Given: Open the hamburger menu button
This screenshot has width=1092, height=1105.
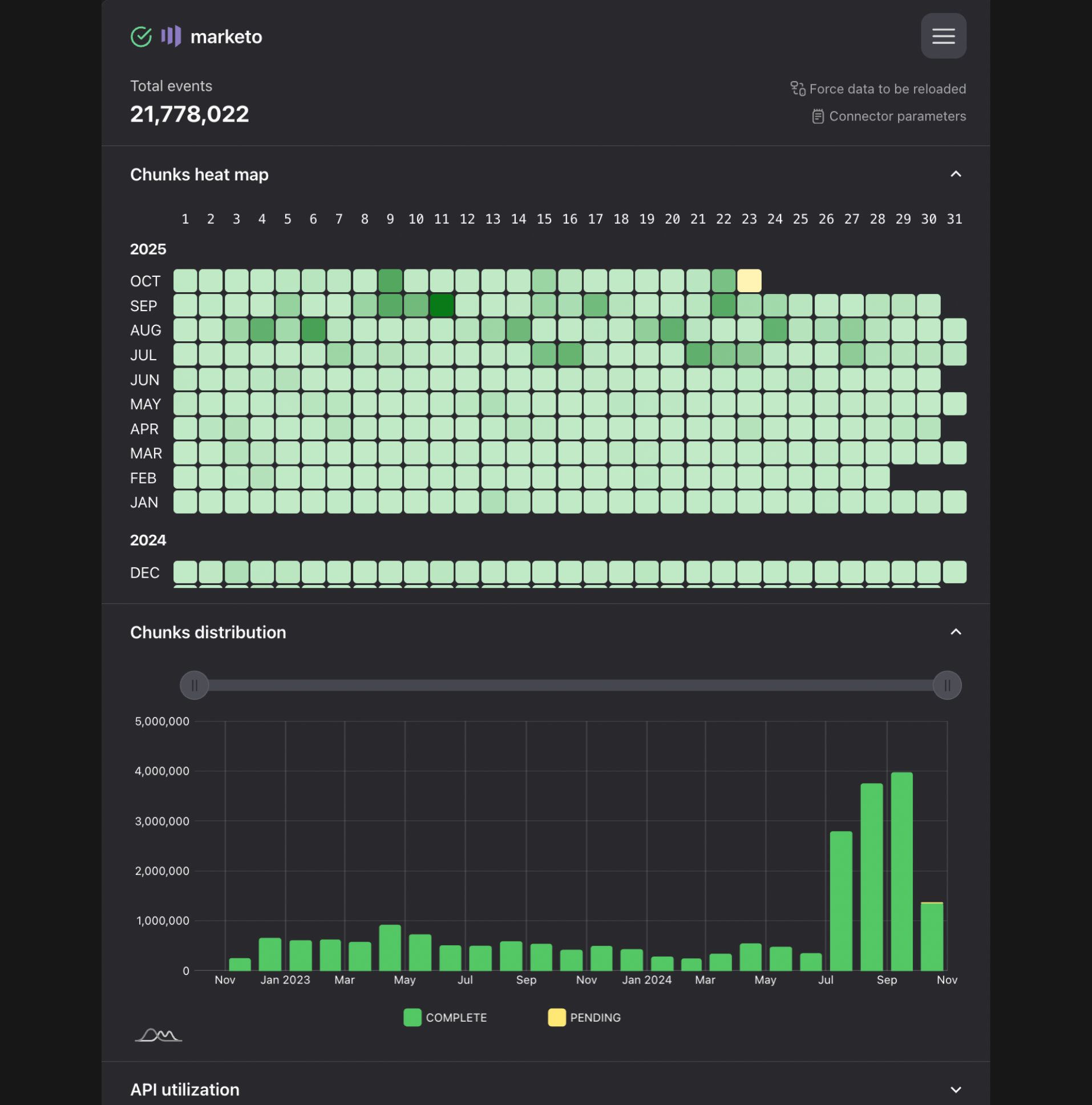Looking at the screenshot, I should [943, 36].
